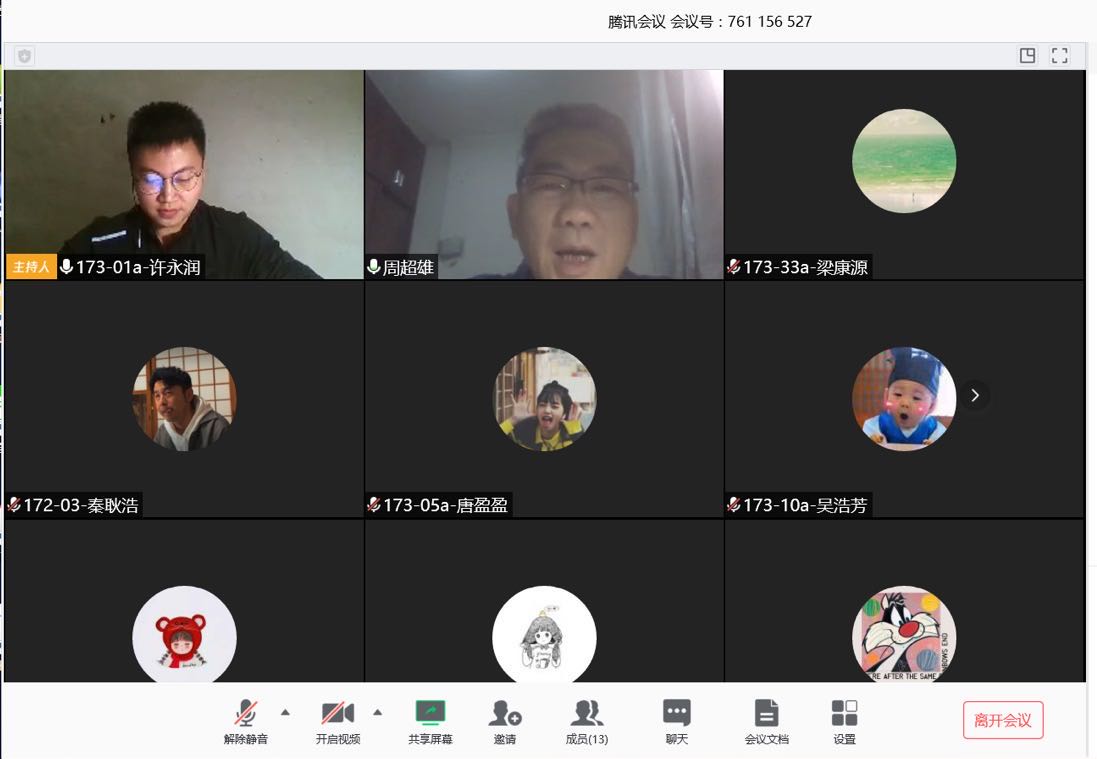Expand video options arrow beside 开启视频
Image resolution: width=1097 pixels, height=759 pixels.
377,713
